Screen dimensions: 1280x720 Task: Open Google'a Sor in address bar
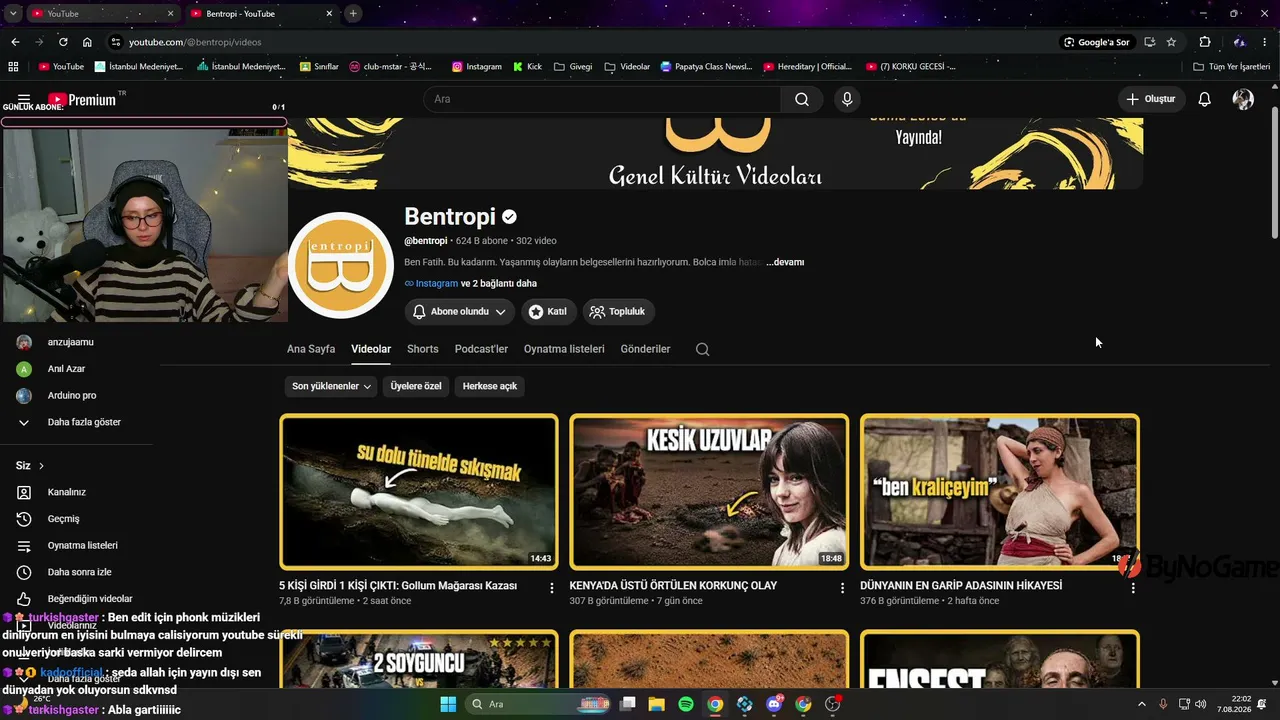pyautogui.click(x=1097, y=42)
